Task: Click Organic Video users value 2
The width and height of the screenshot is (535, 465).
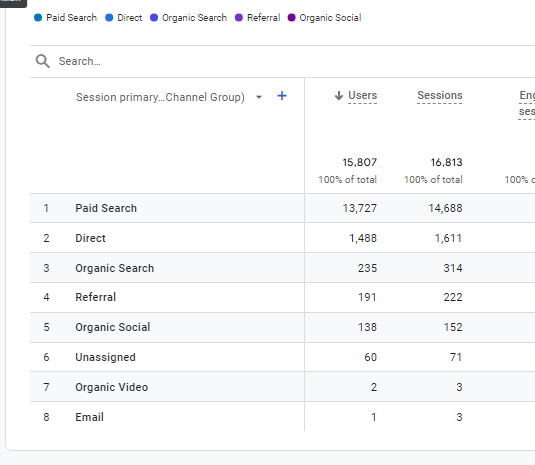Action: (x=374, y=387)
